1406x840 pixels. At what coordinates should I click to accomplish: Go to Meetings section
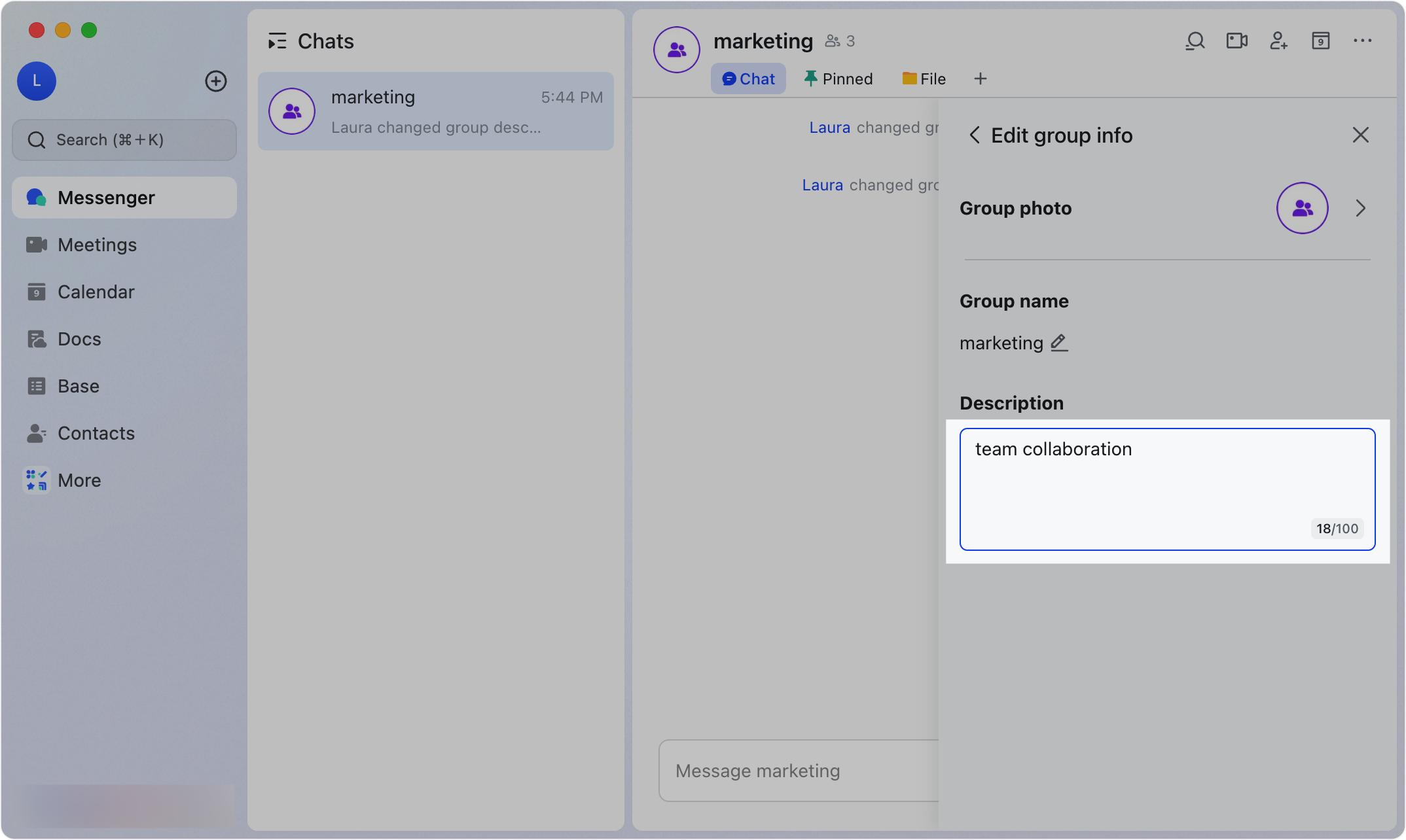point(124,245)
